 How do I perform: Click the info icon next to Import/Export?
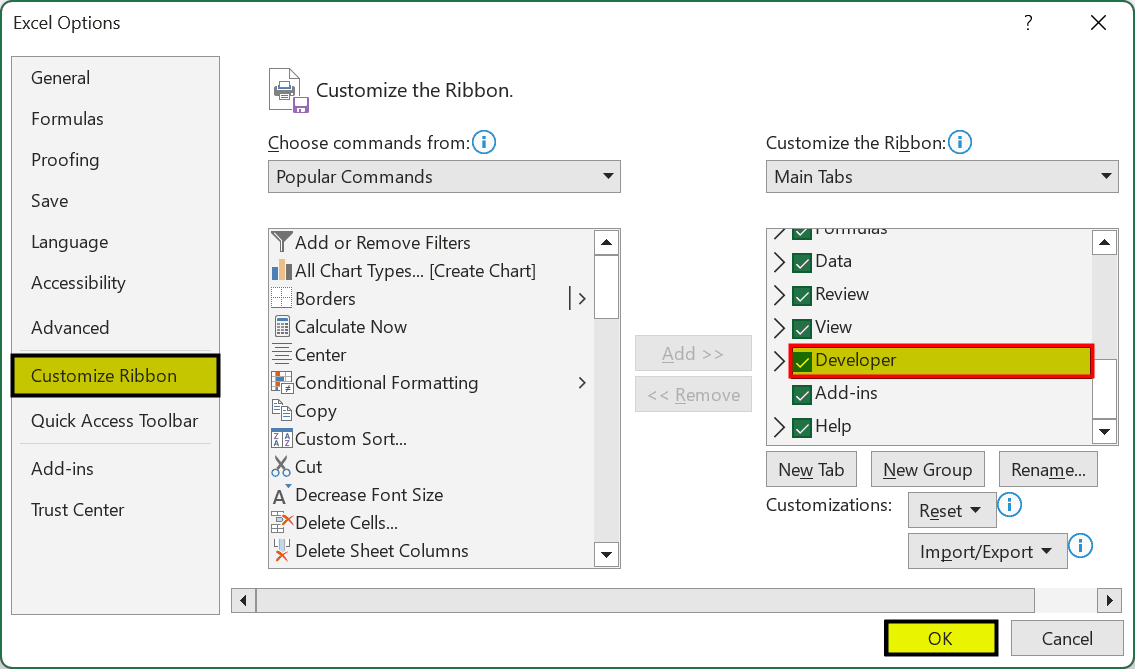click(1080, 545)
